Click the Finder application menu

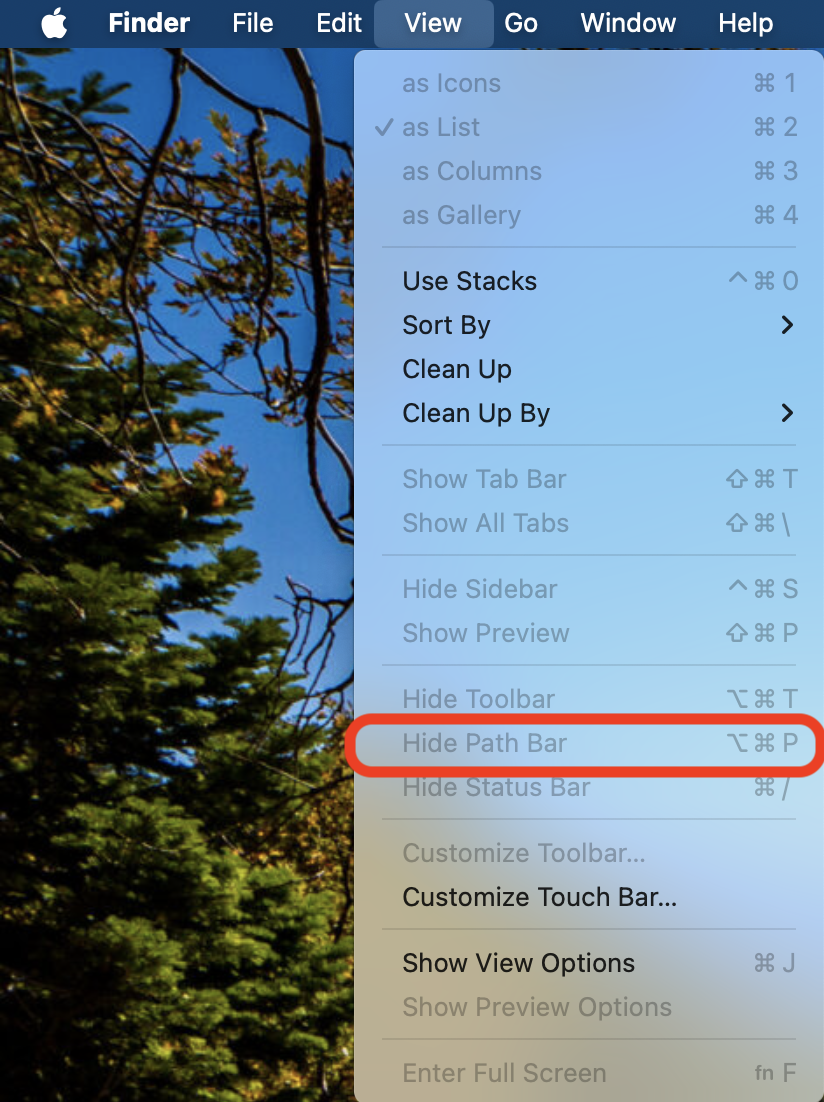pyautogui.click(x=149, y=23)
